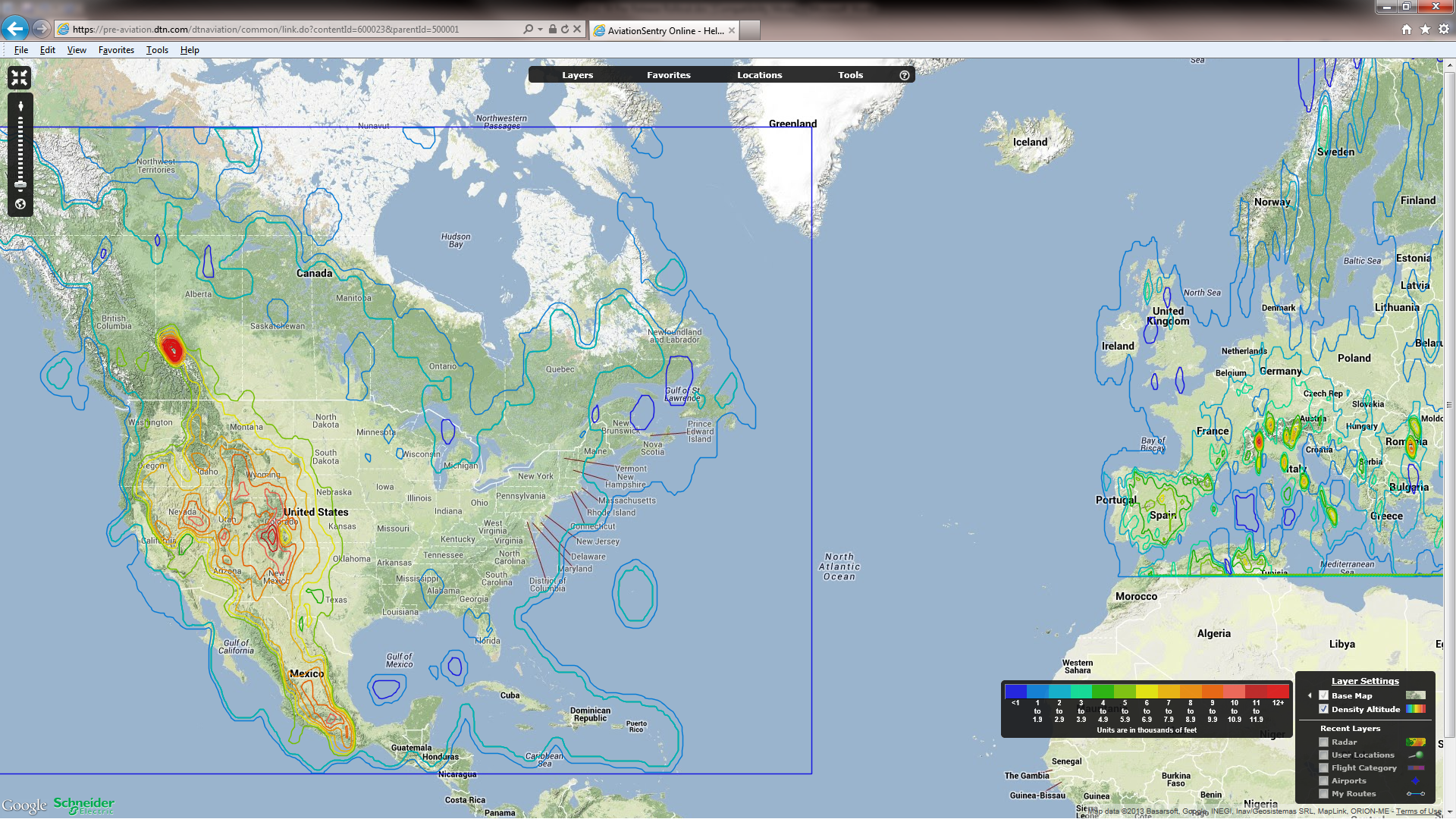Click the address bar refresh icon

click(x=565, y=29)
